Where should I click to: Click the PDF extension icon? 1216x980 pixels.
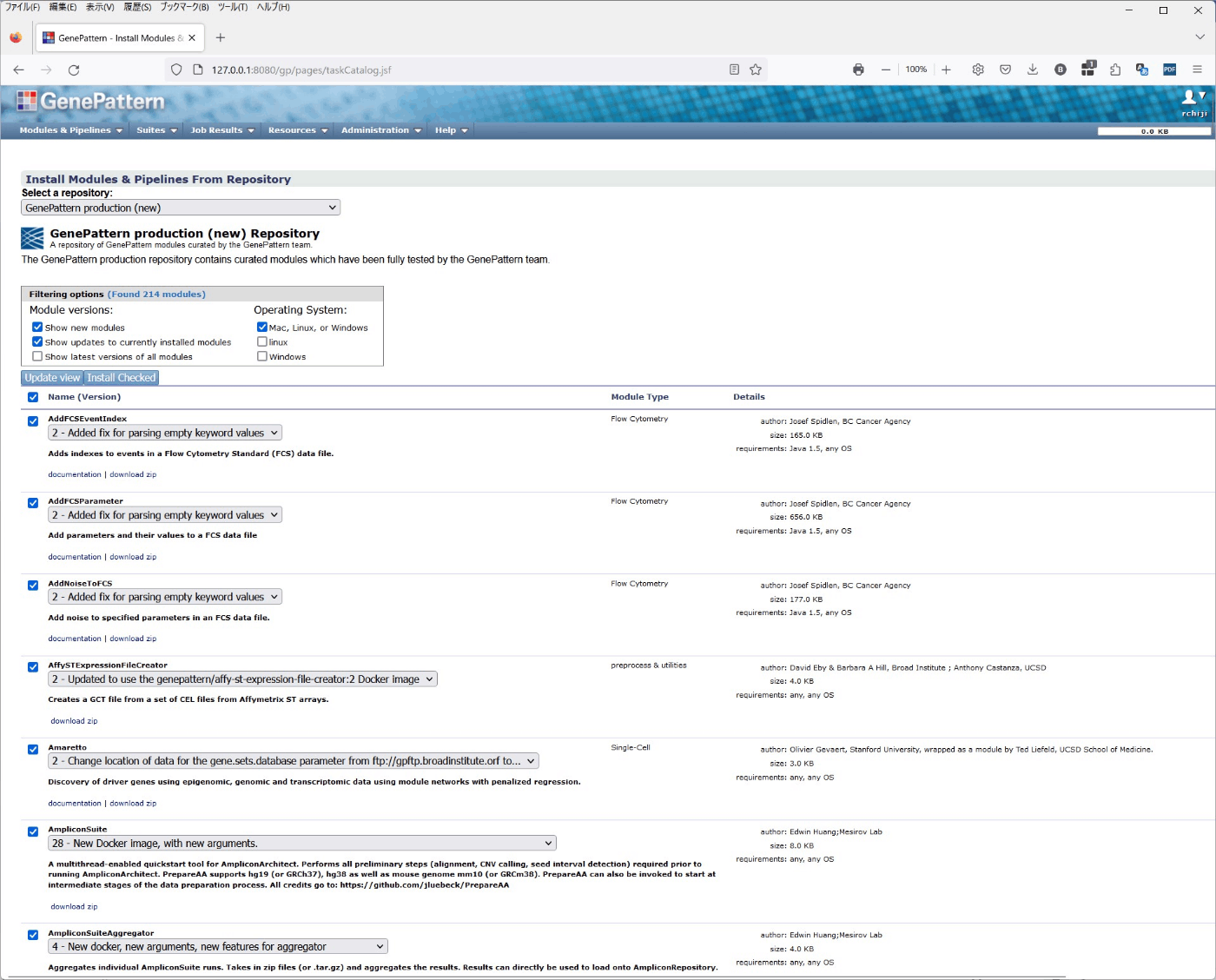click(x=1170, y=70)
